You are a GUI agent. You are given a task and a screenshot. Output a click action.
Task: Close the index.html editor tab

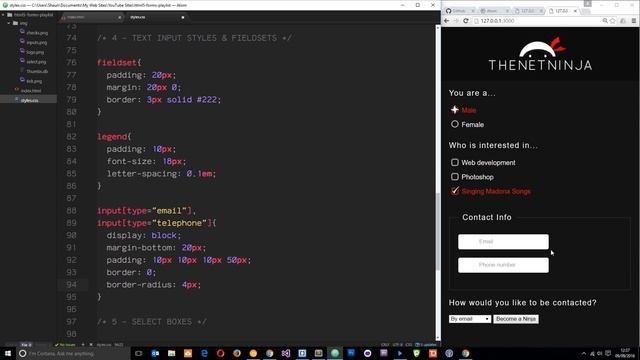tap(120, 17)
